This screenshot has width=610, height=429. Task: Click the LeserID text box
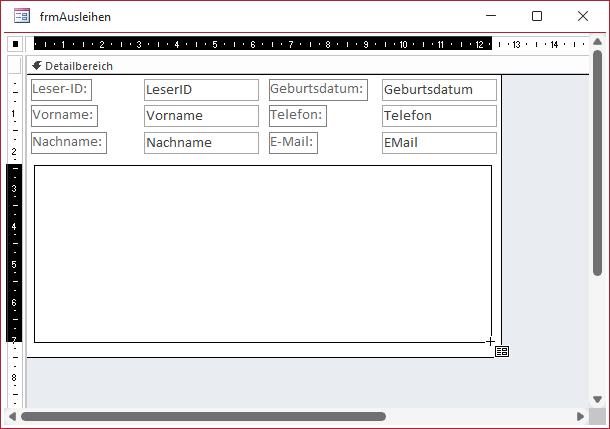(x=201, y=90)
